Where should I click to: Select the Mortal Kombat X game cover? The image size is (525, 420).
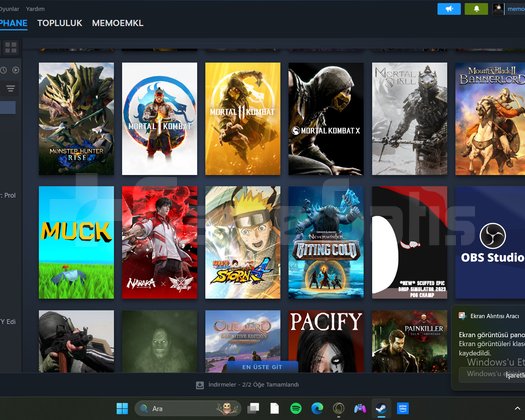click(326, 119)
